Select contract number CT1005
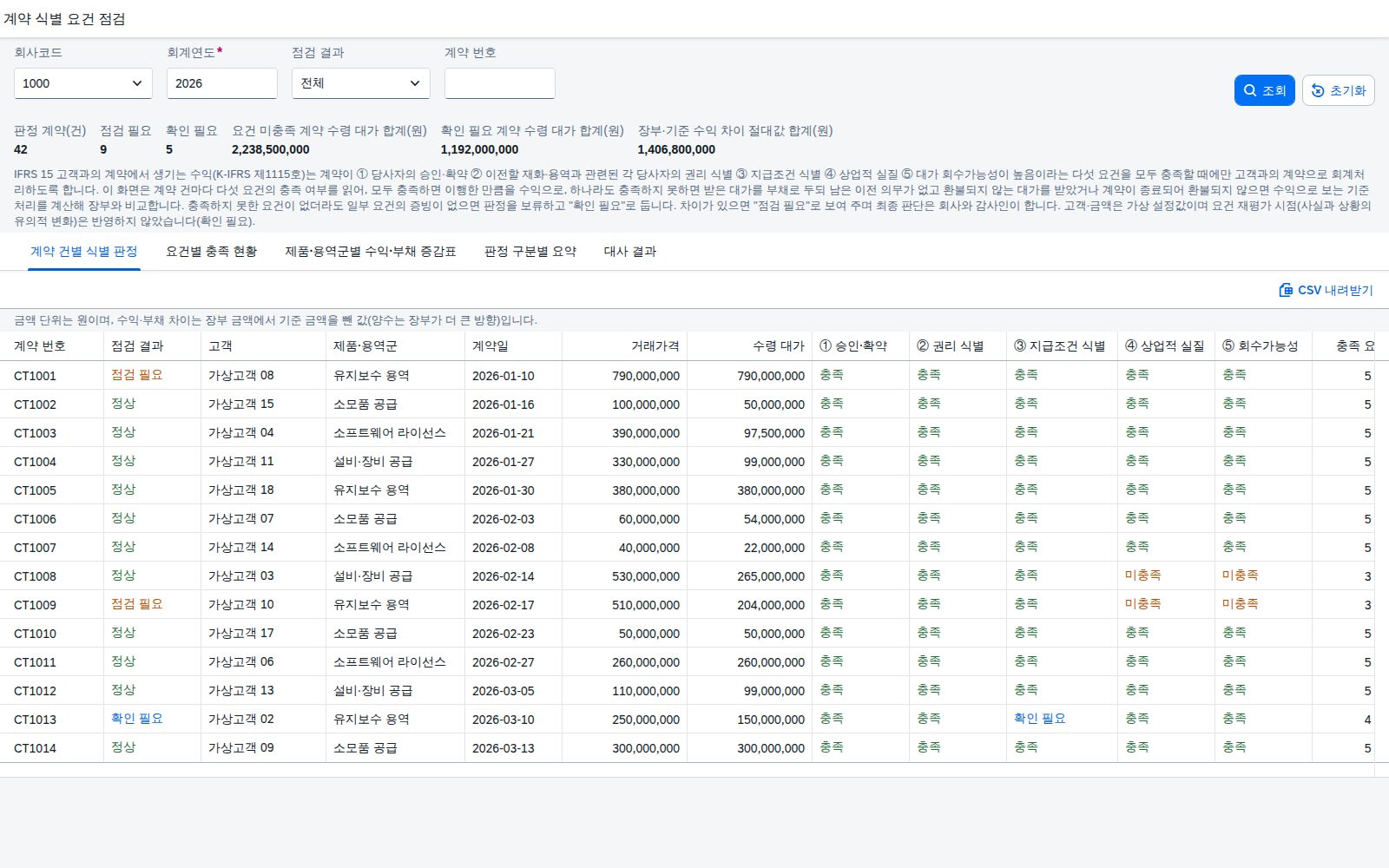 click(35, 490)
